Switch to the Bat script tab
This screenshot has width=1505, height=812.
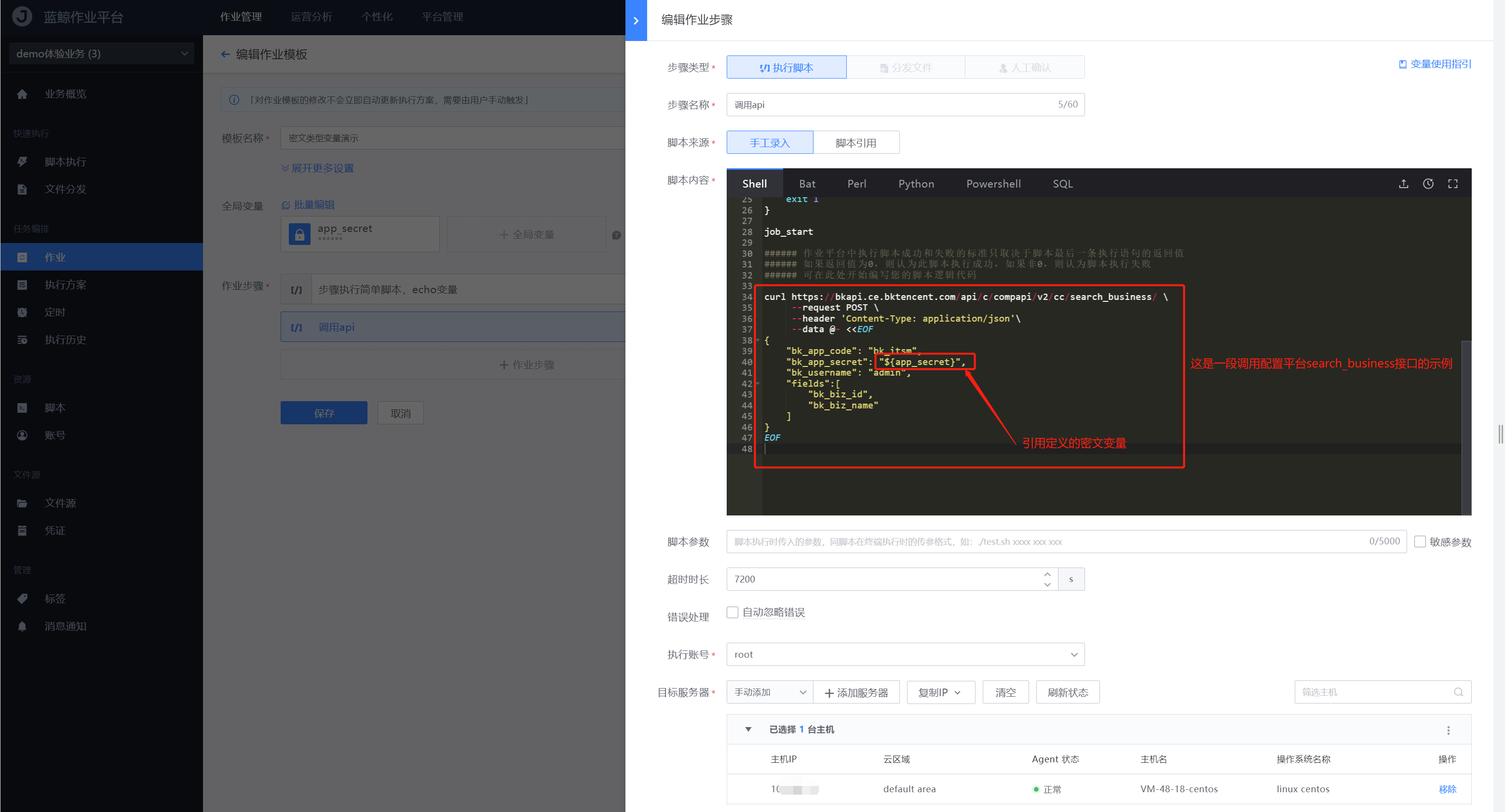point(807,183)
